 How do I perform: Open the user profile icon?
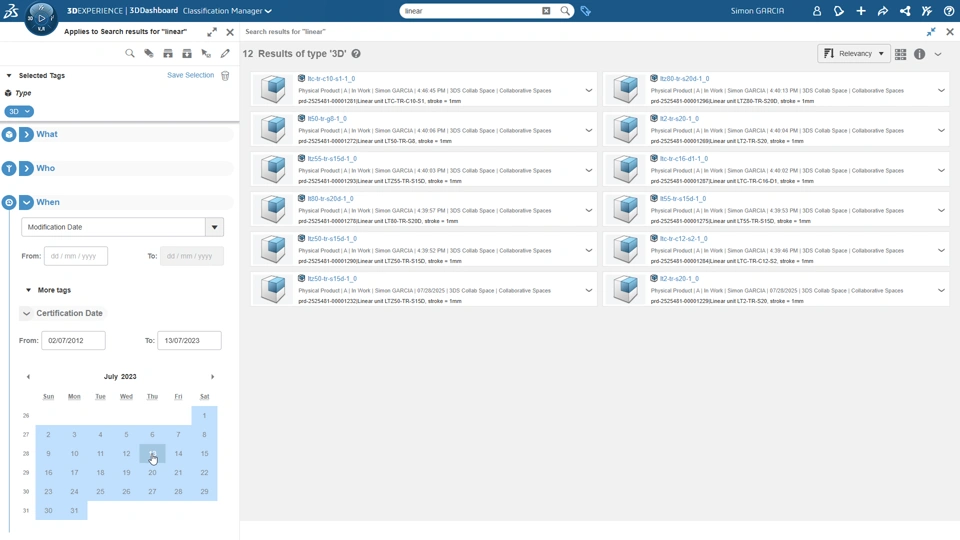click(x=817, y=11)
